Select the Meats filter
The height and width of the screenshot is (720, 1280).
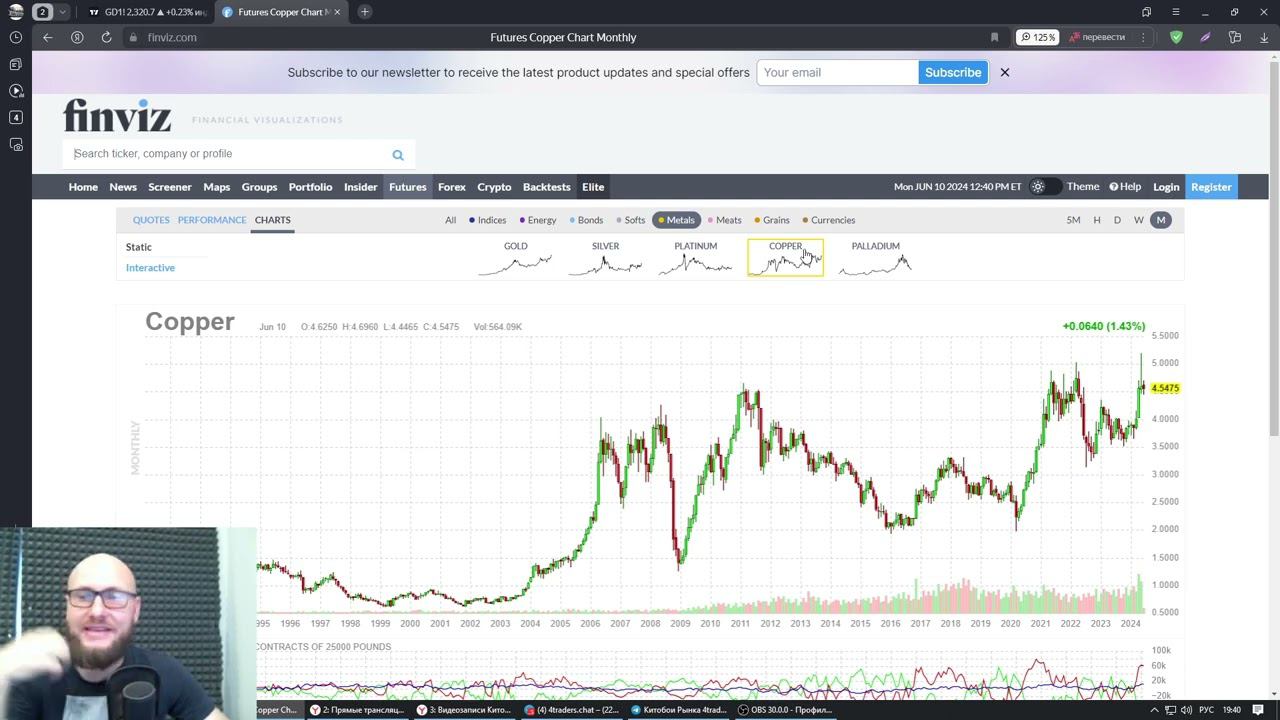pos(725,220)
